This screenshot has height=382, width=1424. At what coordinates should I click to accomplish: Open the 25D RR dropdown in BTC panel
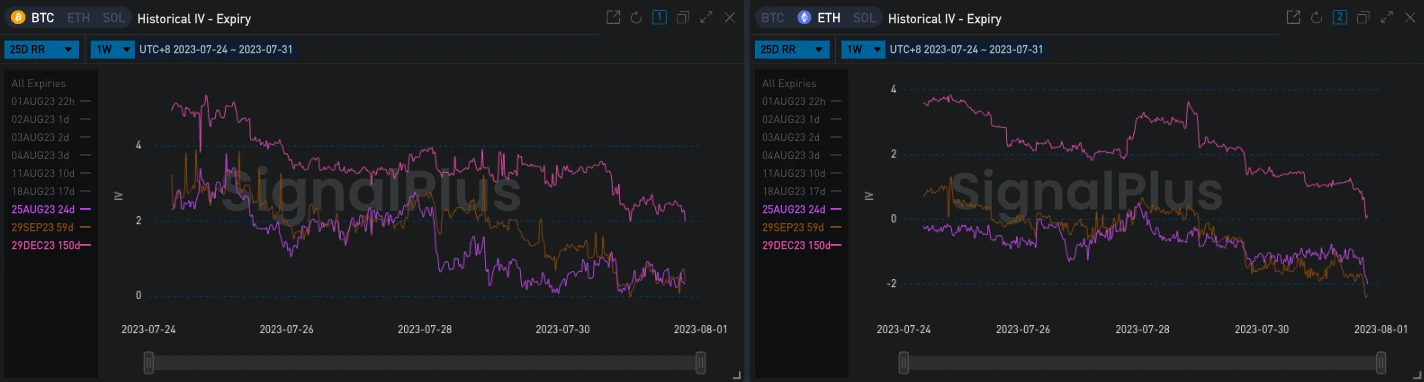(42, 49)
